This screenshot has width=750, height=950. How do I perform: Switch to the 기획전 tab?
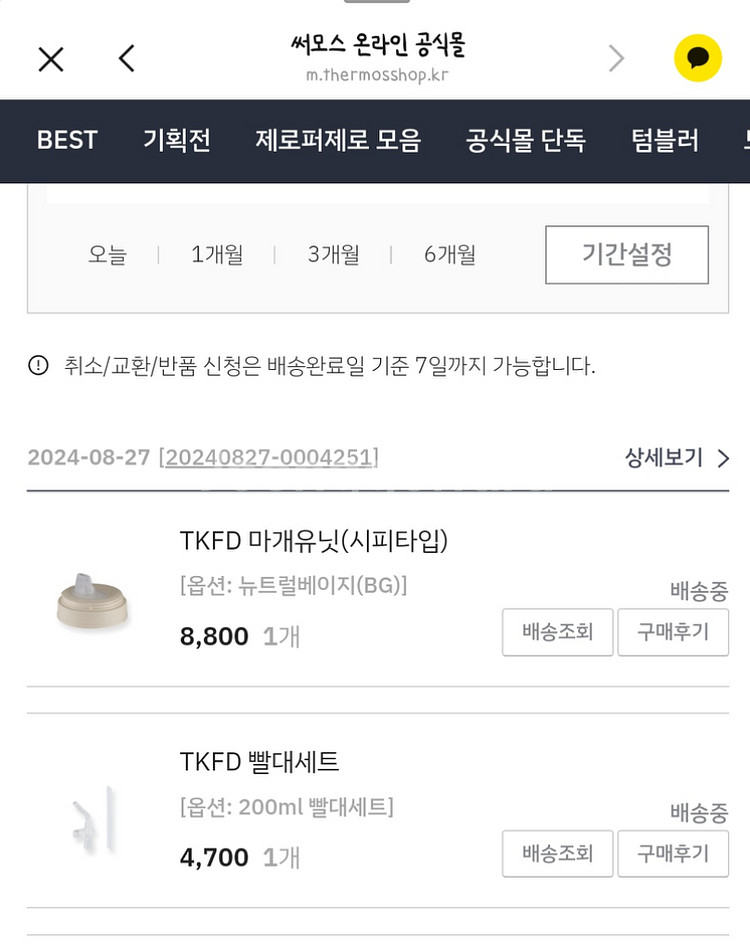click(x=177, y=141)
